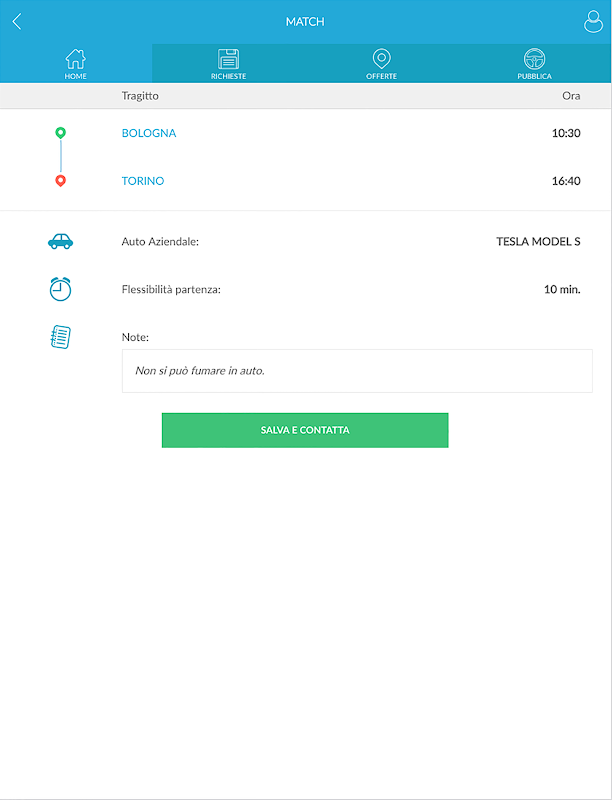Click the green departure pin icon
The image size is (612, 800).
pyautogui.click(x=60, y=133)
